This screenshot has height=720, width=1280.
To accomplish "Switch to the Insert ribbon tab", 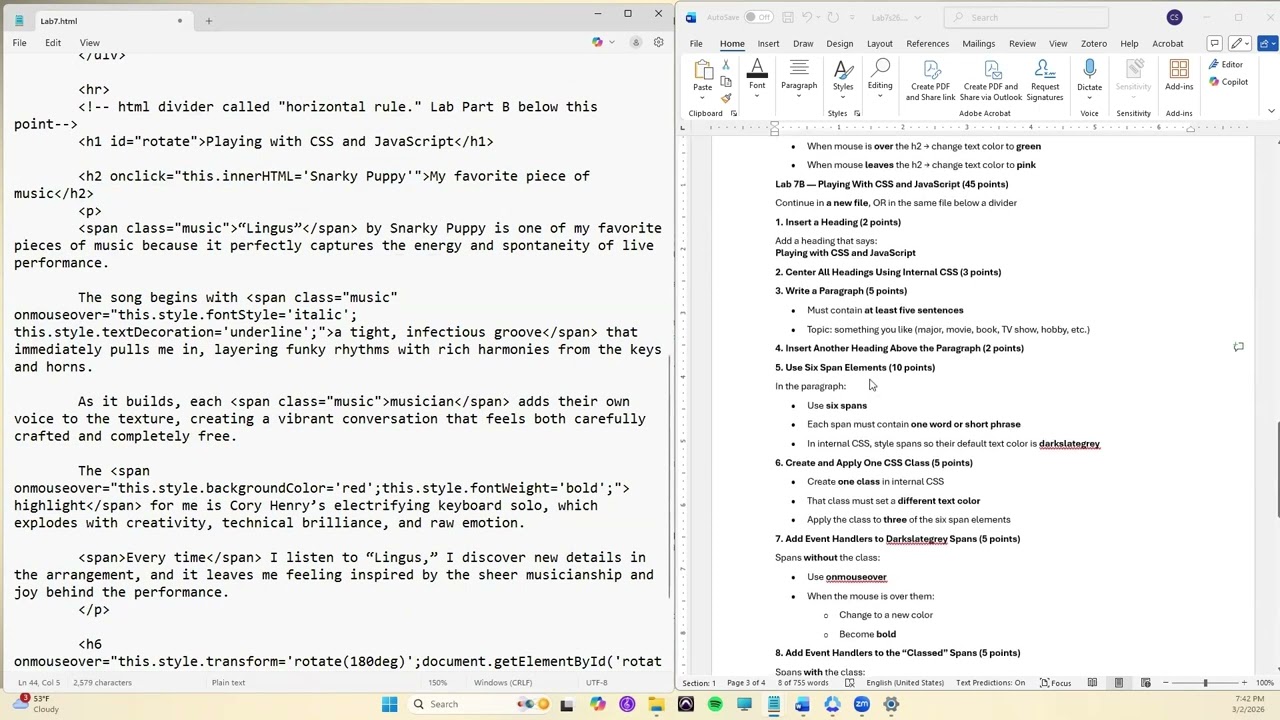I will 768,43.
